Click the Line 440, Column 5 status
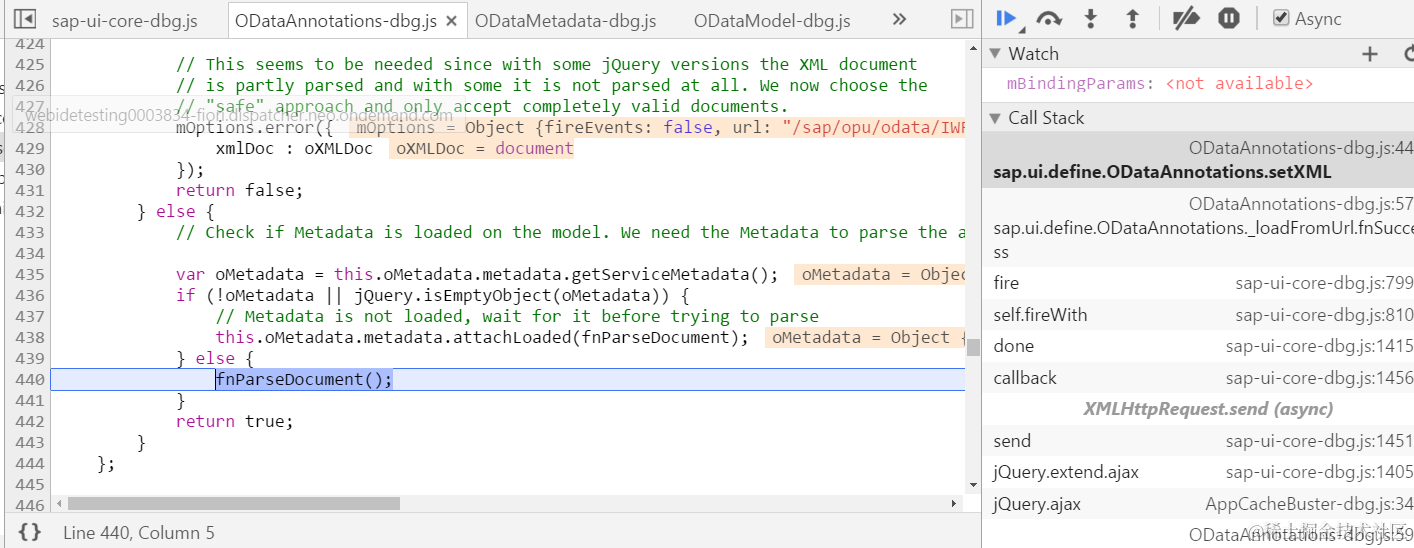1414x548 pixels. [139, 533]
